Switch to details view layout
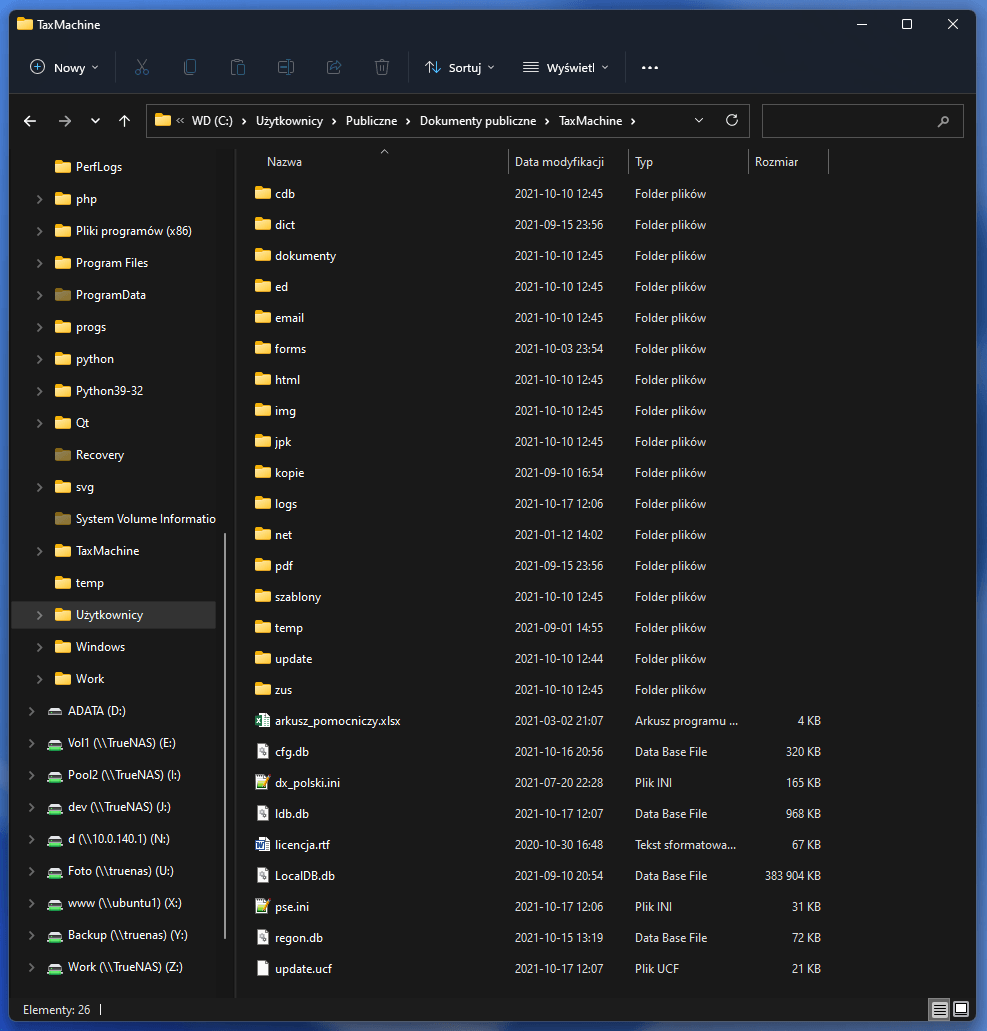987x1031 pixels. click(x=939, y=1009)
